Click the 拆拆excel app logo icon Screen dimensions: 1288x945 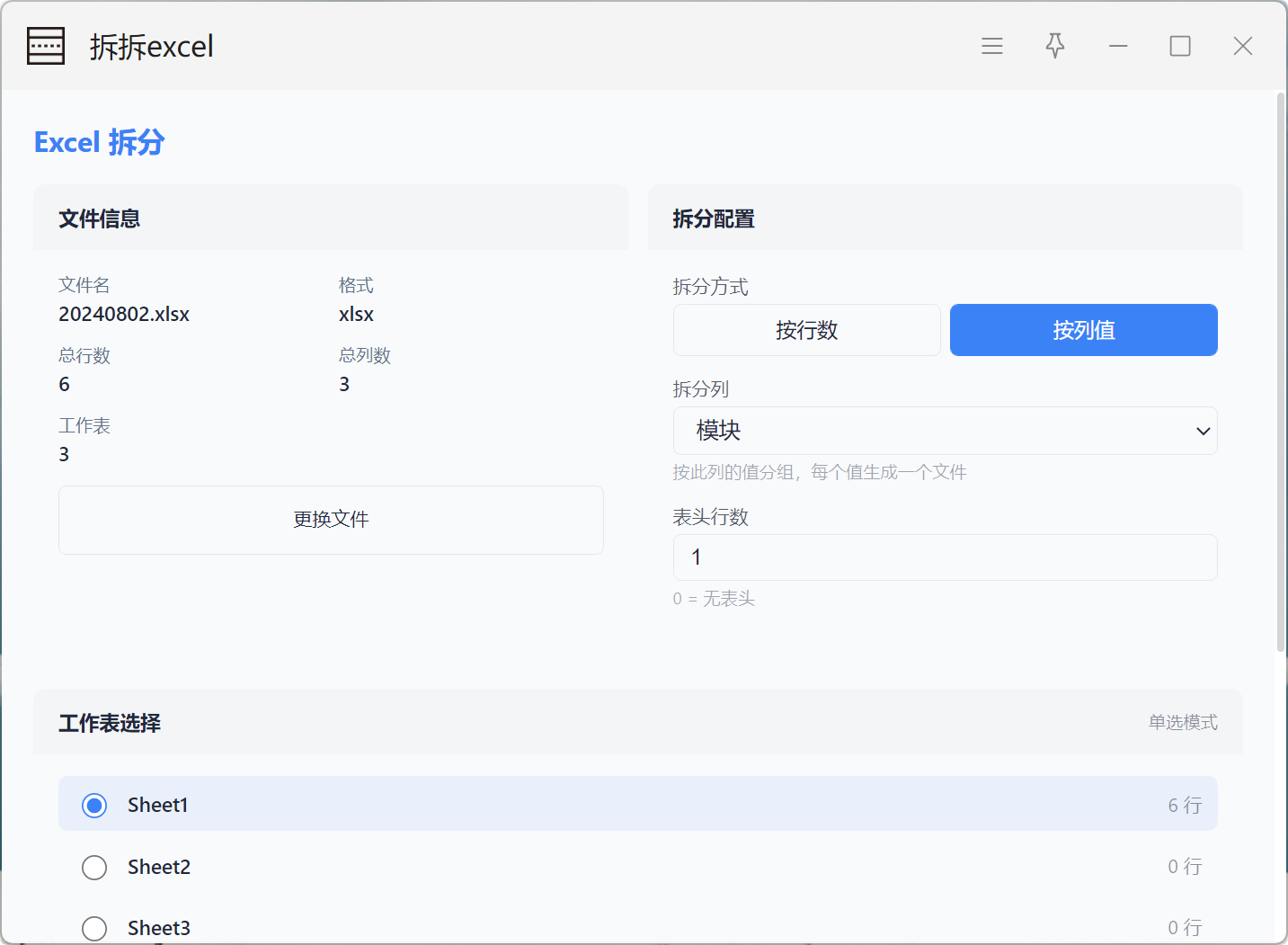(x=46, y=46)
